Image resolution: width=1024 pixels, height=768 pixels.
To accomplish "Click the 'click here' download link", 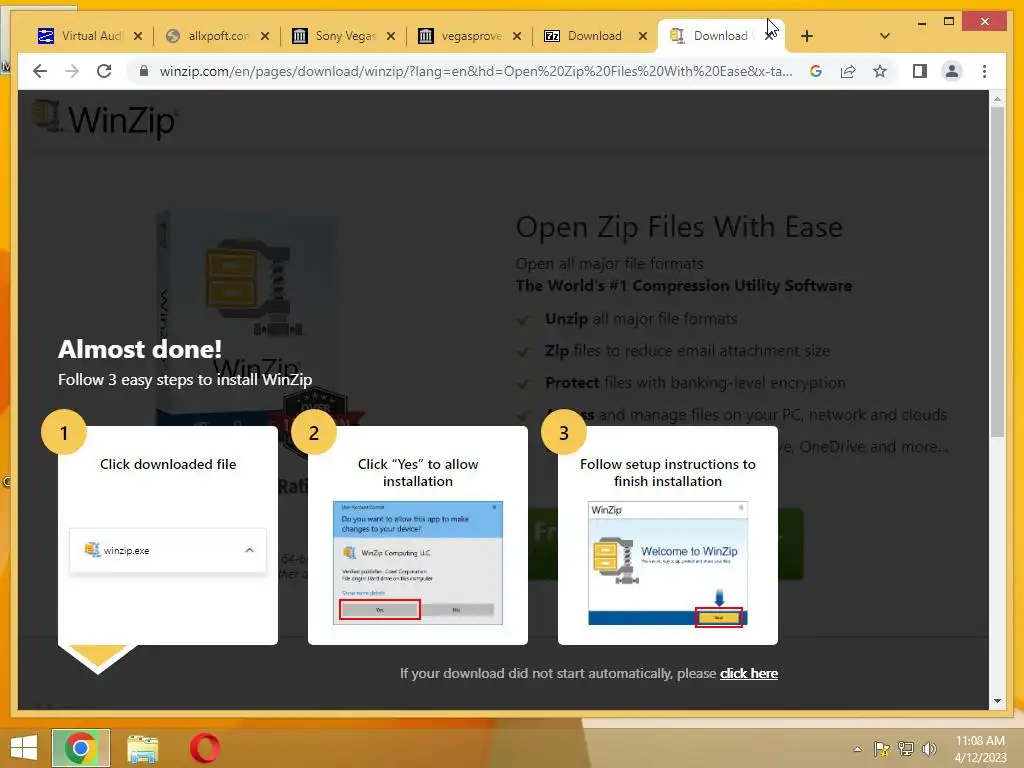I will point(748,673).
